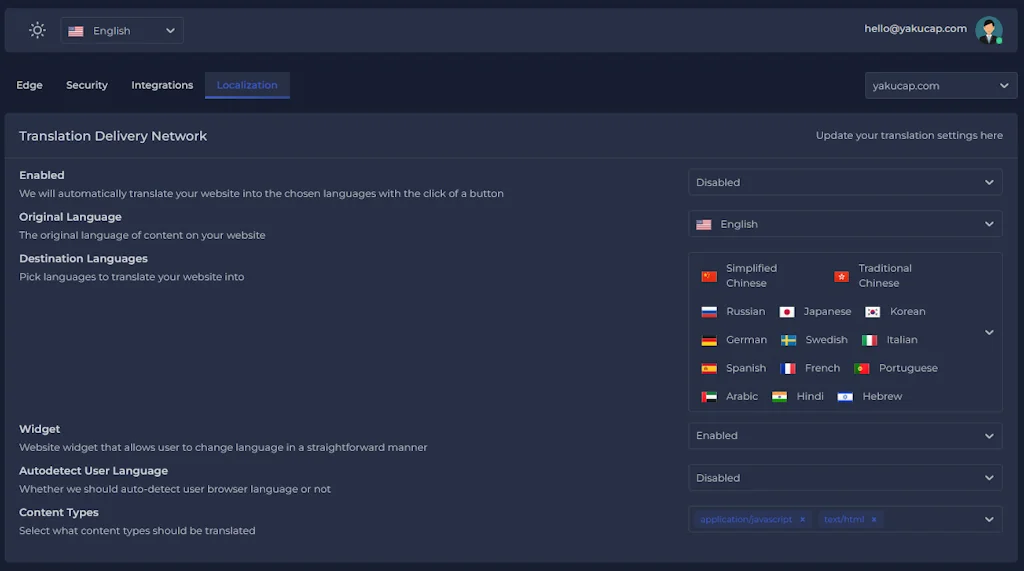Click the French flag icon
The width and height of the screenshot is (1024, 571).
(x=788, y=368)
